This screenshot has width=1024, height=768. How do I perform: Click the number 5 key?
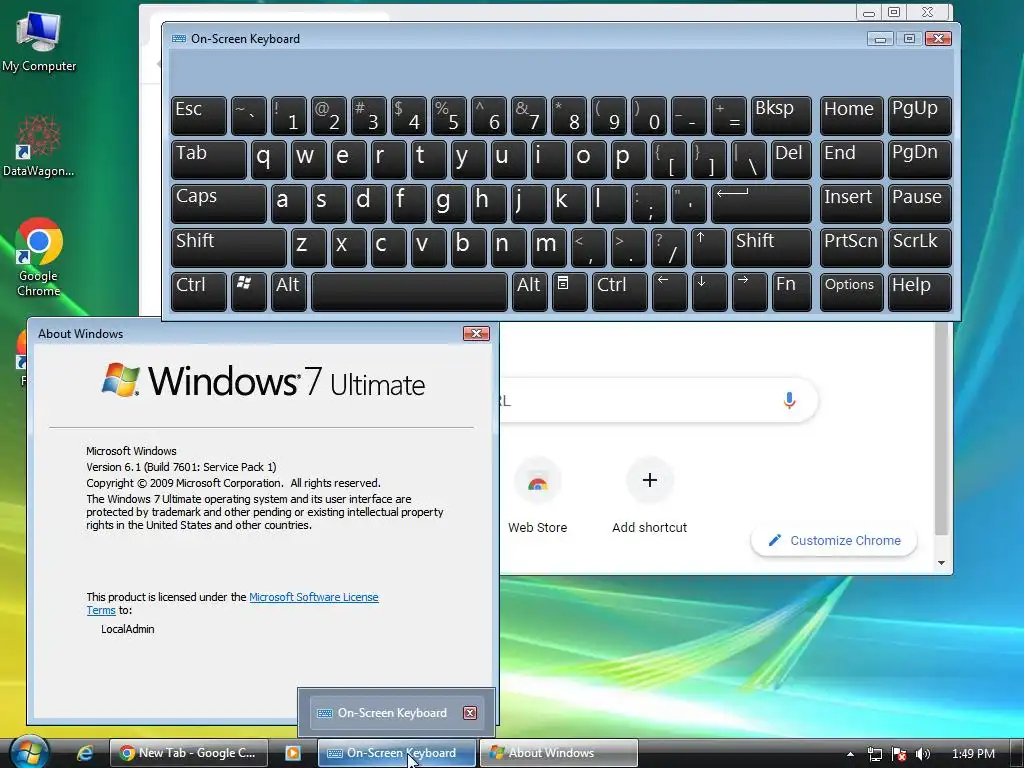[449, 116]
